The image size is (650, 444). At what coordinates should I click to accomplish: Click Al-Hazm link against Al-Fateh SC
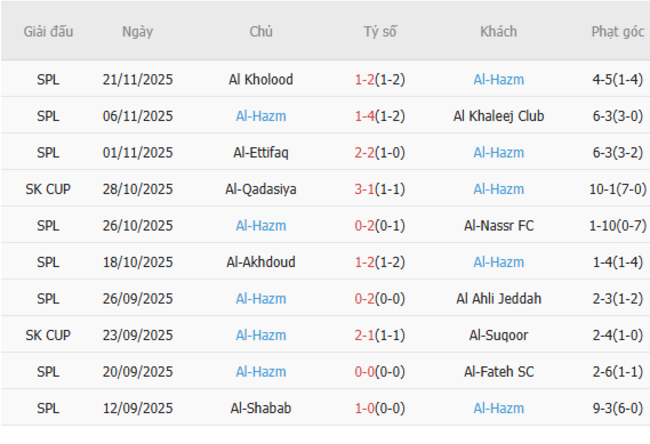(261, 372)
